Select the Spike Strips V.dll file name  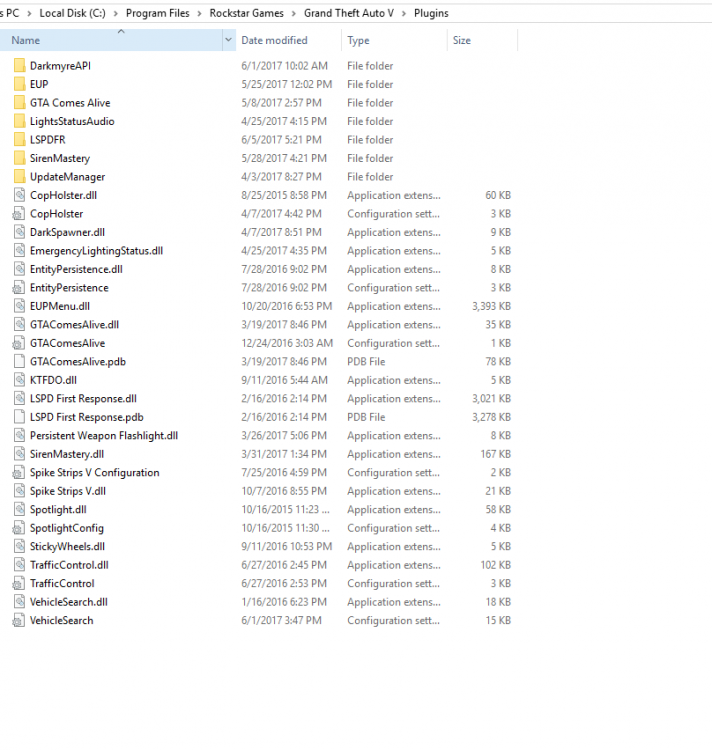[x=68, y=491]
